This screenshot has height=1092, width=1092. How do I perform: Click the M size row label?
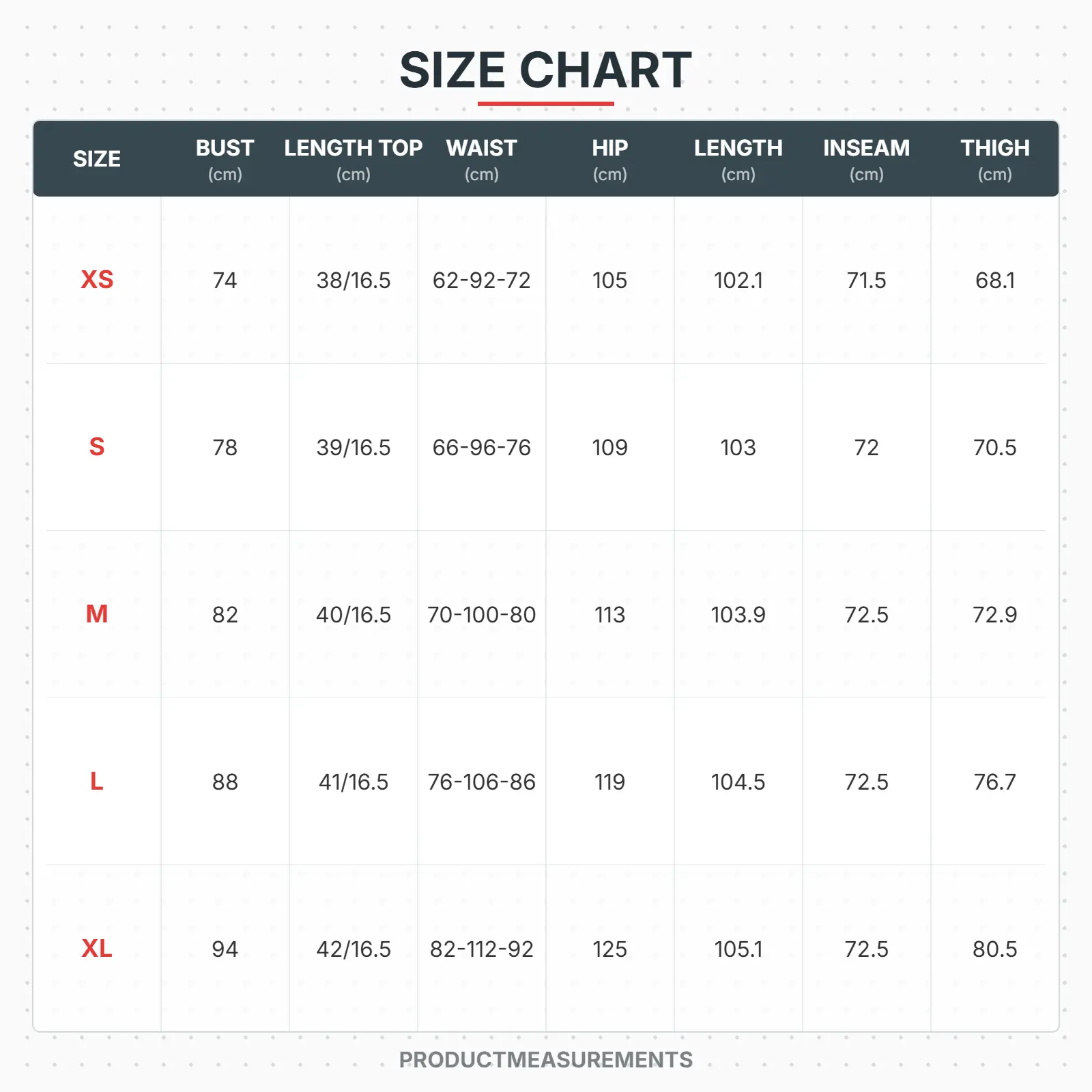97,614
